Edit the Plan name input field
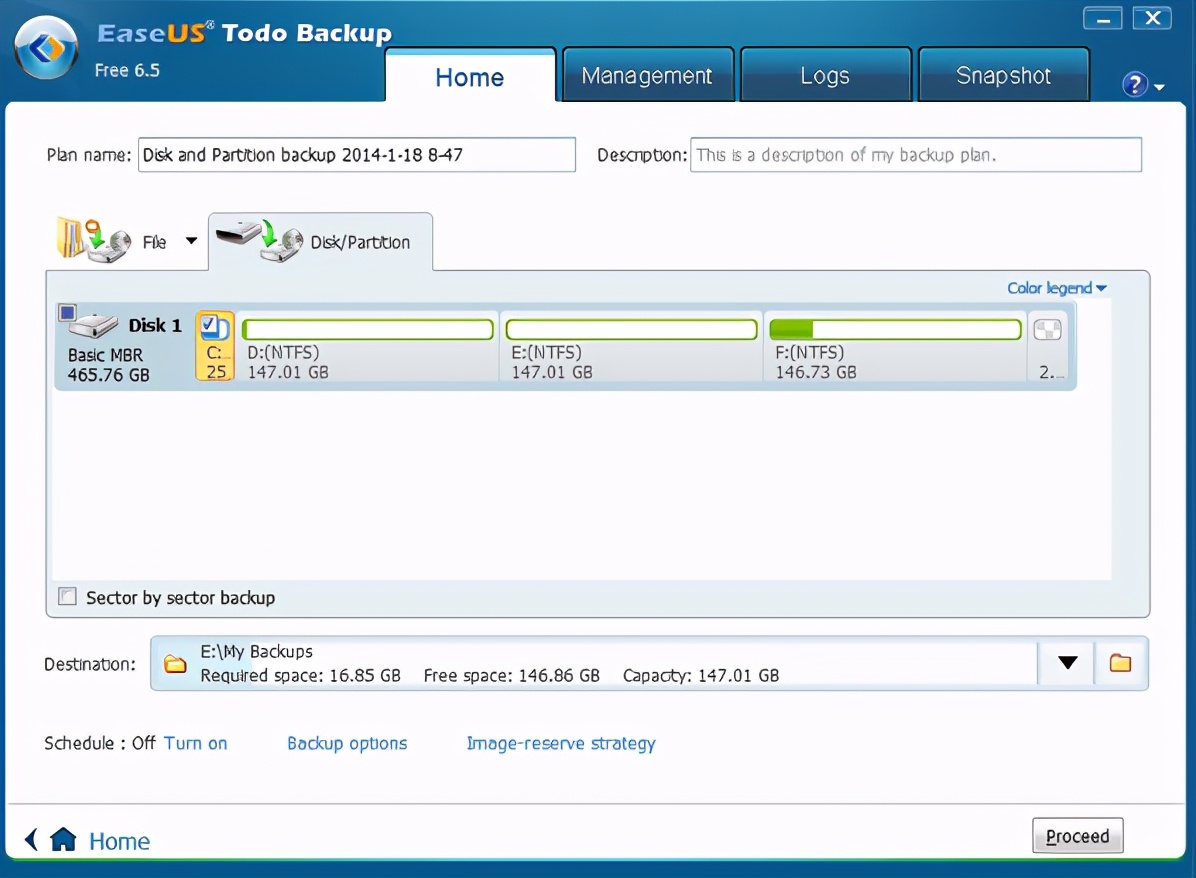Image resolution: width=1196 pixels, height=878 pixels. [356, 155]
